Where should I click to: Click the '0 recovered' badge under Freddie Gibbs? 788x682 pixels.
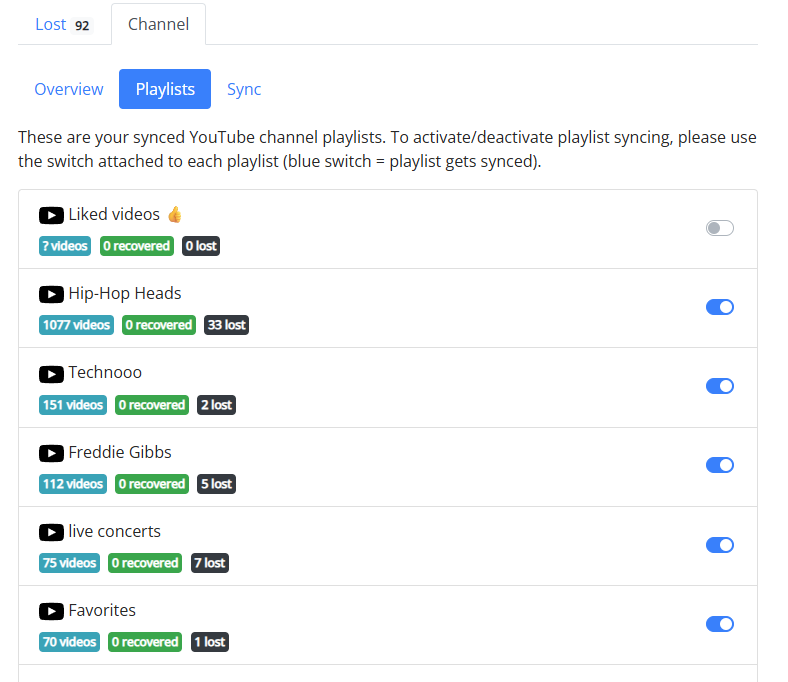[x=152, y=484]
